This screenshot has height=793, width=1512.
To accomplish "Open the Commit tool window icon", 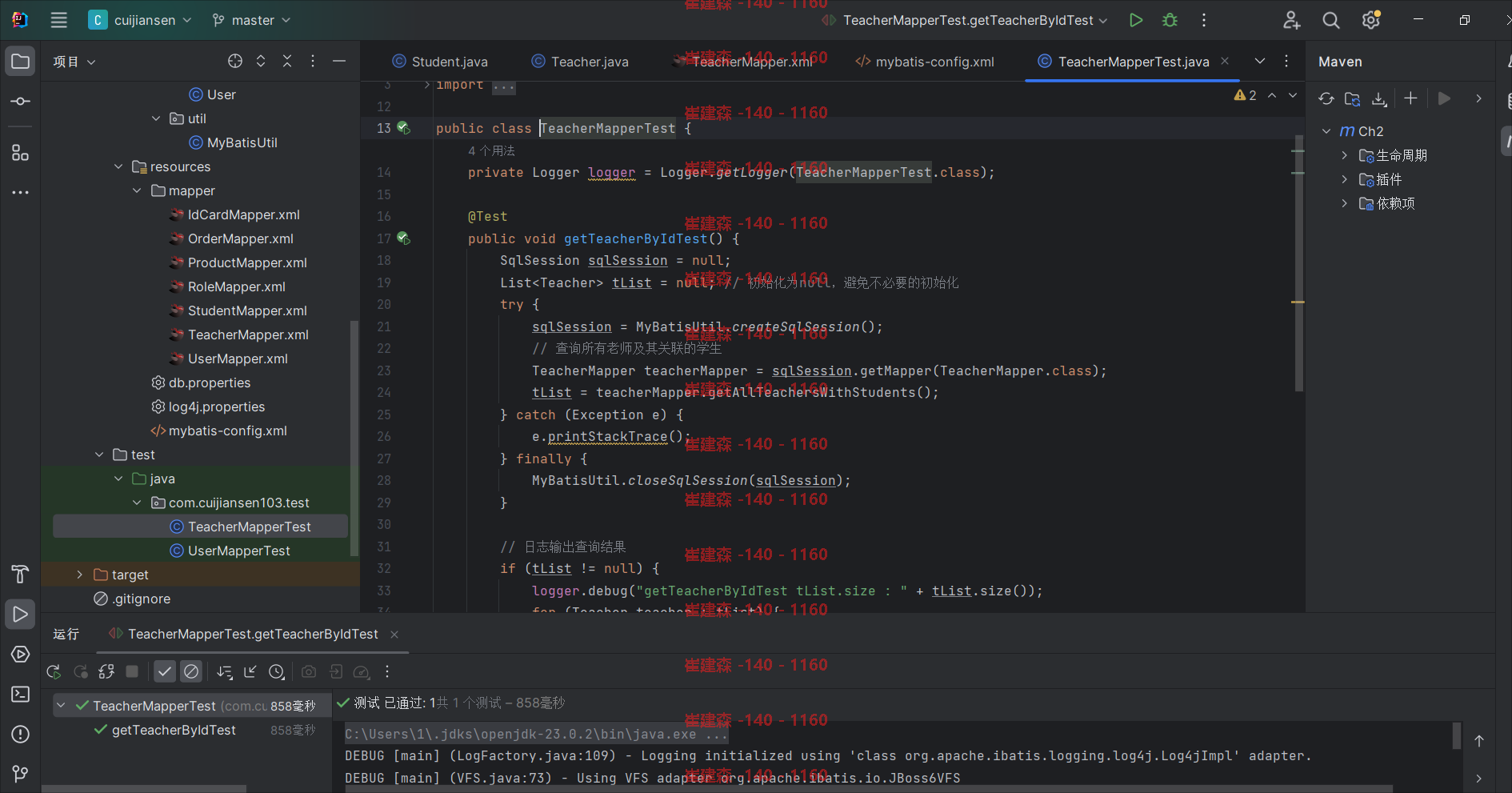I will (x=21, y=102).
